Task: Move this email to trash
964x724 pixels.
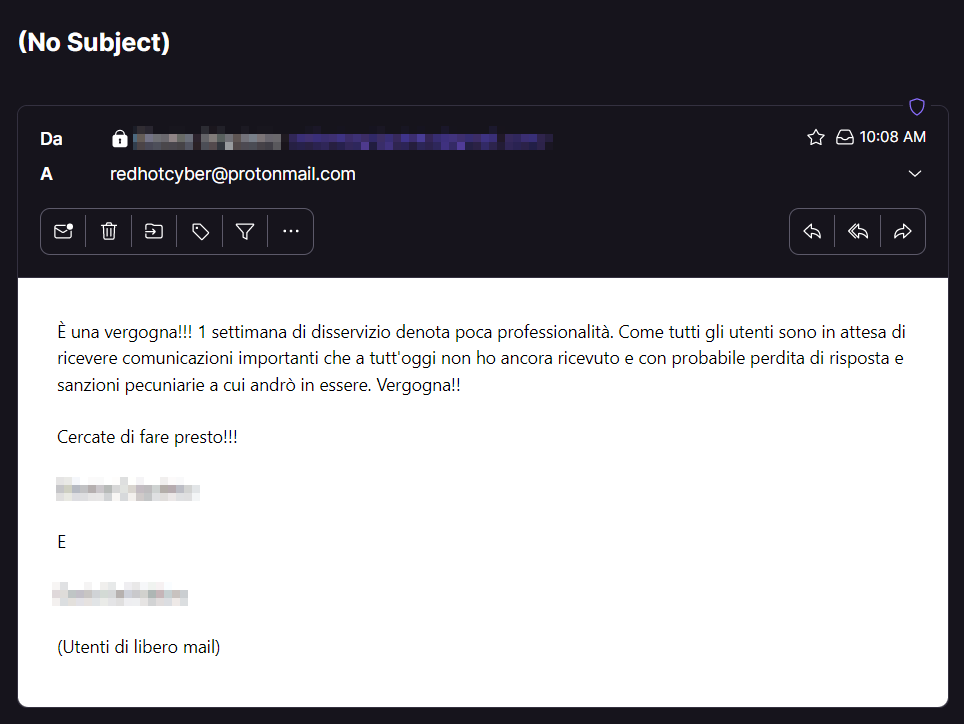Action: pyautogui.click(x=109, y=232)
